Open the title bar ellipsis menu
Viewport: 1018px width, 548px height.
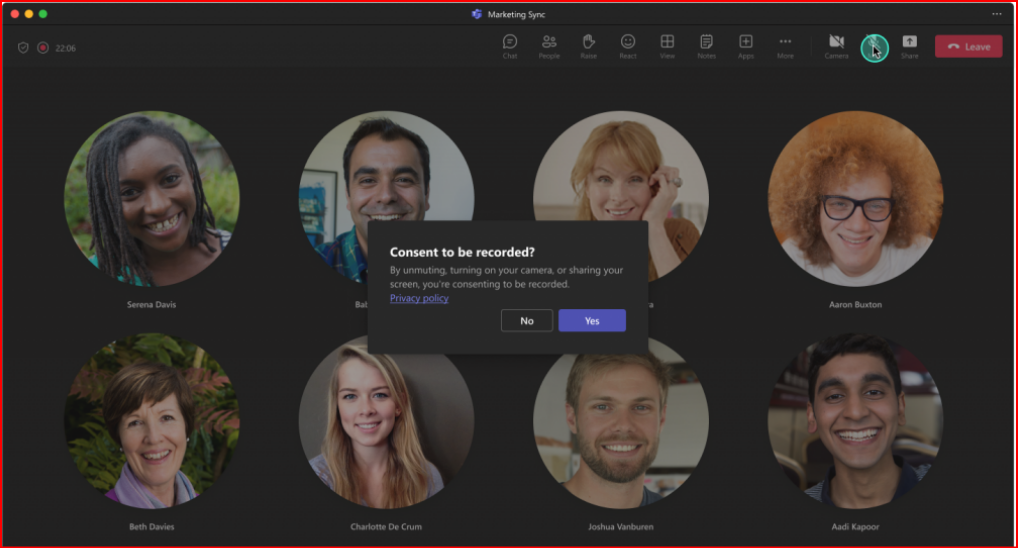[996, 14]
